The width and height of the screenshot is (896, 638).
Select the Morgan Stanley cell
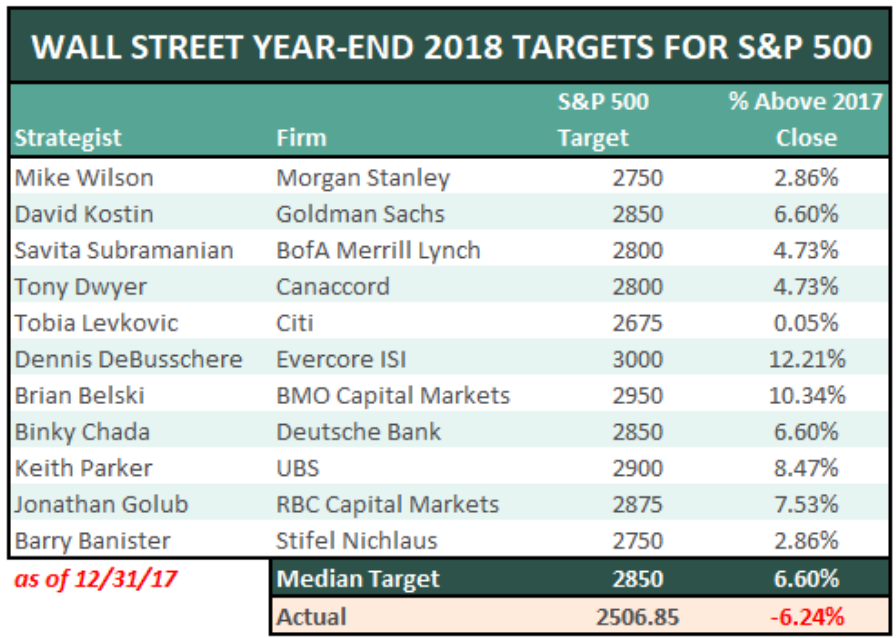coord(363,178)
